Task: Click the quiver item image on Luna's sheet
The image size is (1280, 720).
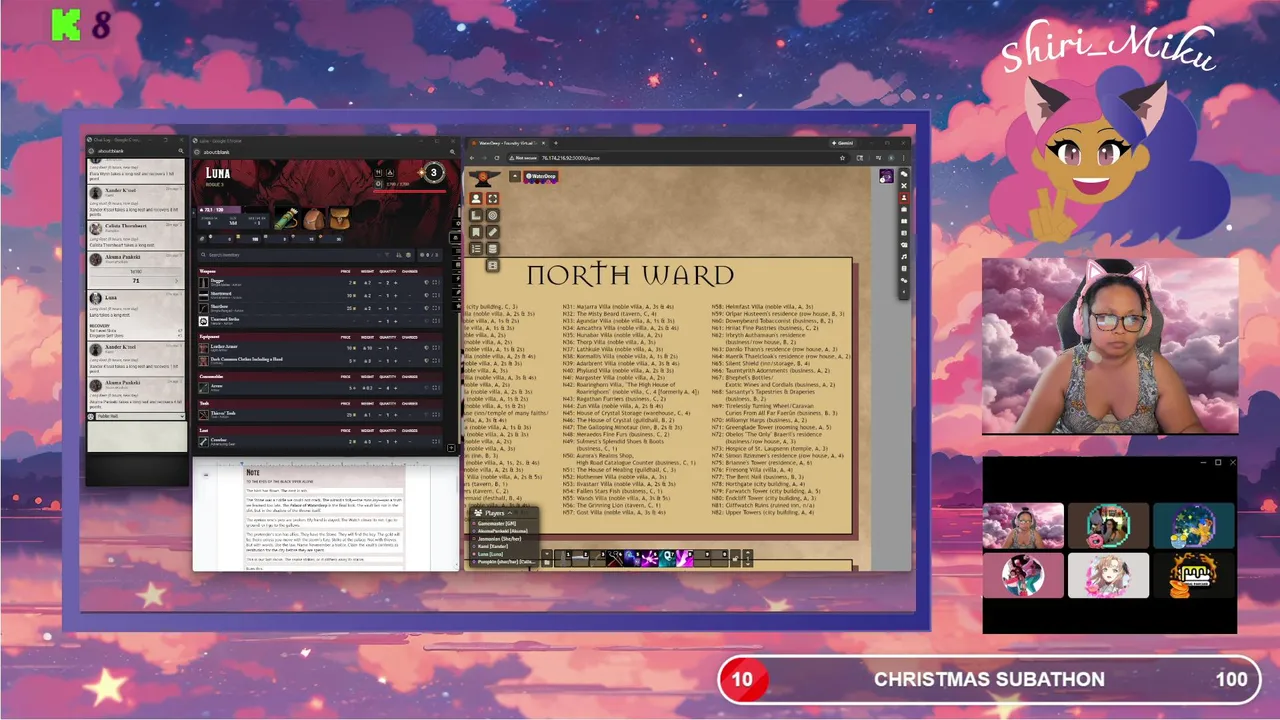Action: [x=287, y=218]
